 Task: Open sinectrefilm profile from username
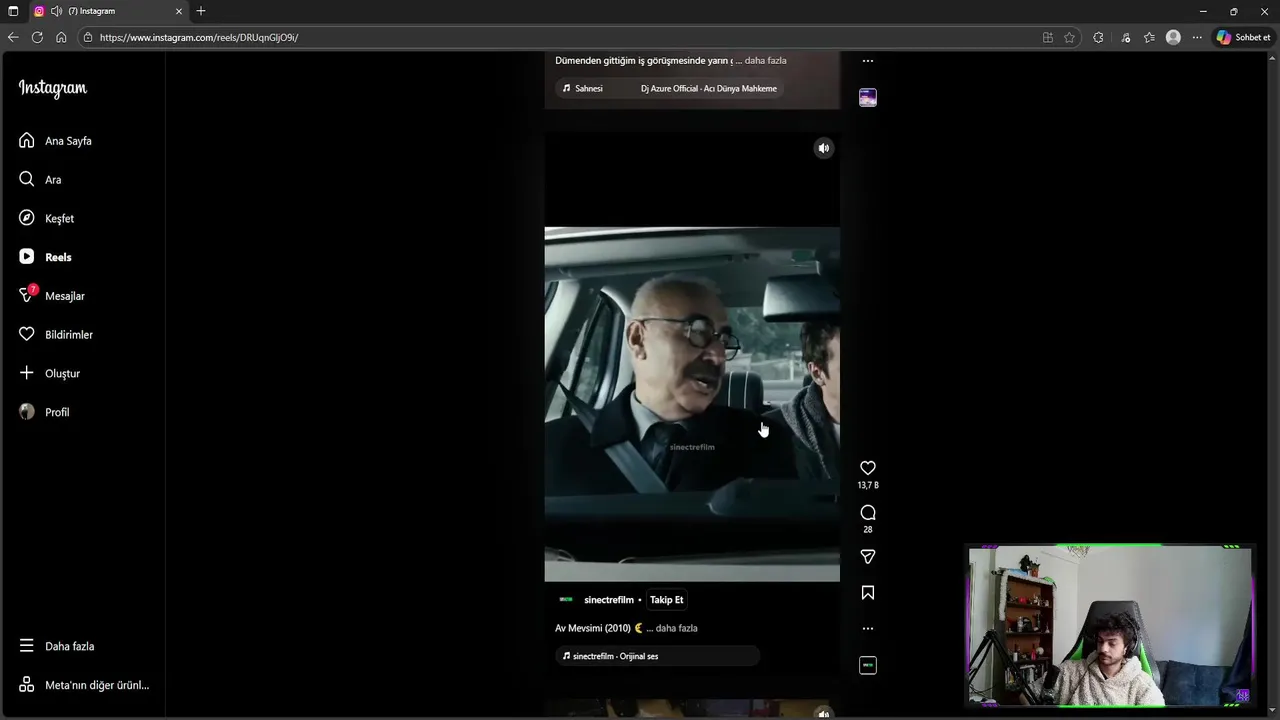[x=609, y=600]
